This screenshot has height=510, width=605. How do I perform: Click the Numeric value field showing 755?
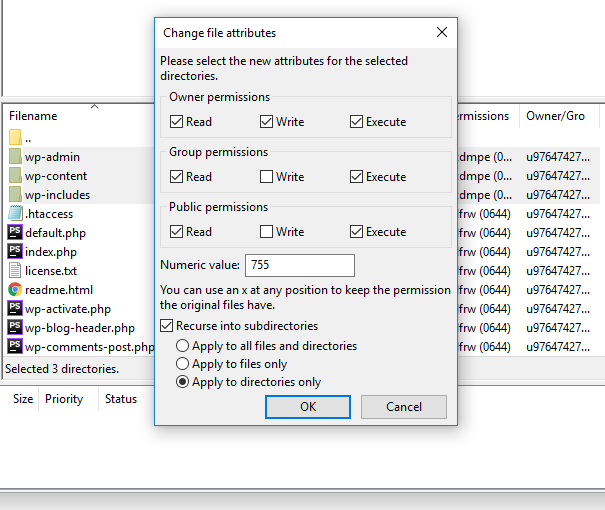(x=300, y=265)
